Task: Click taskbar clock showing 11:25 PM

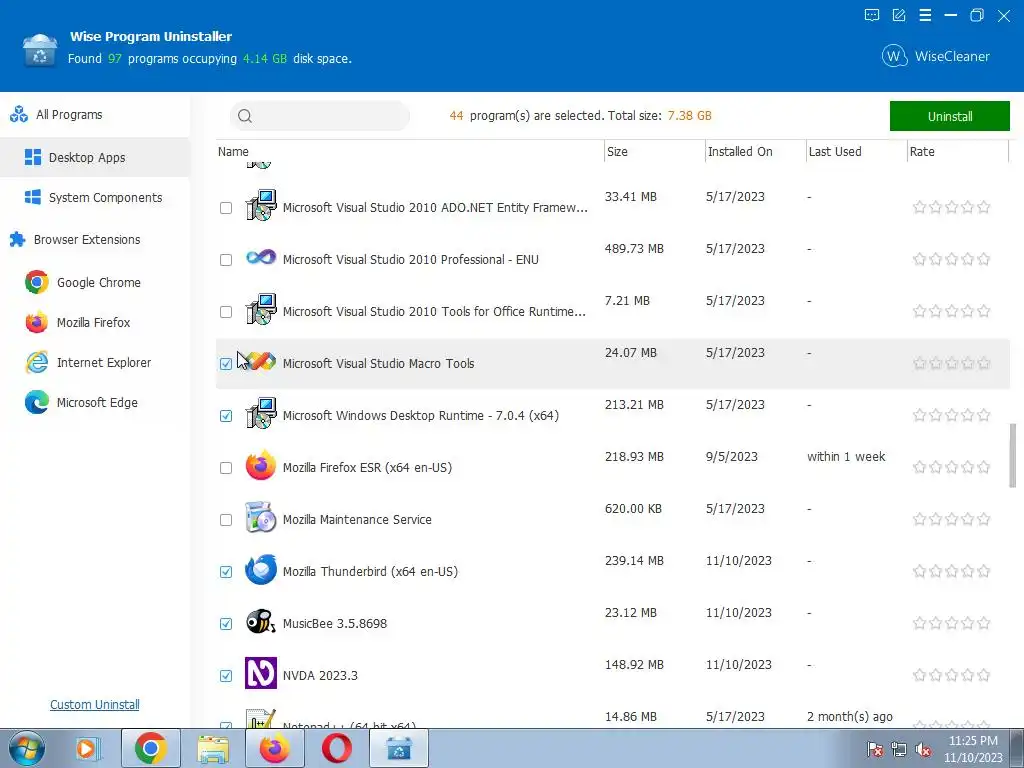Action: coord(973,741)
